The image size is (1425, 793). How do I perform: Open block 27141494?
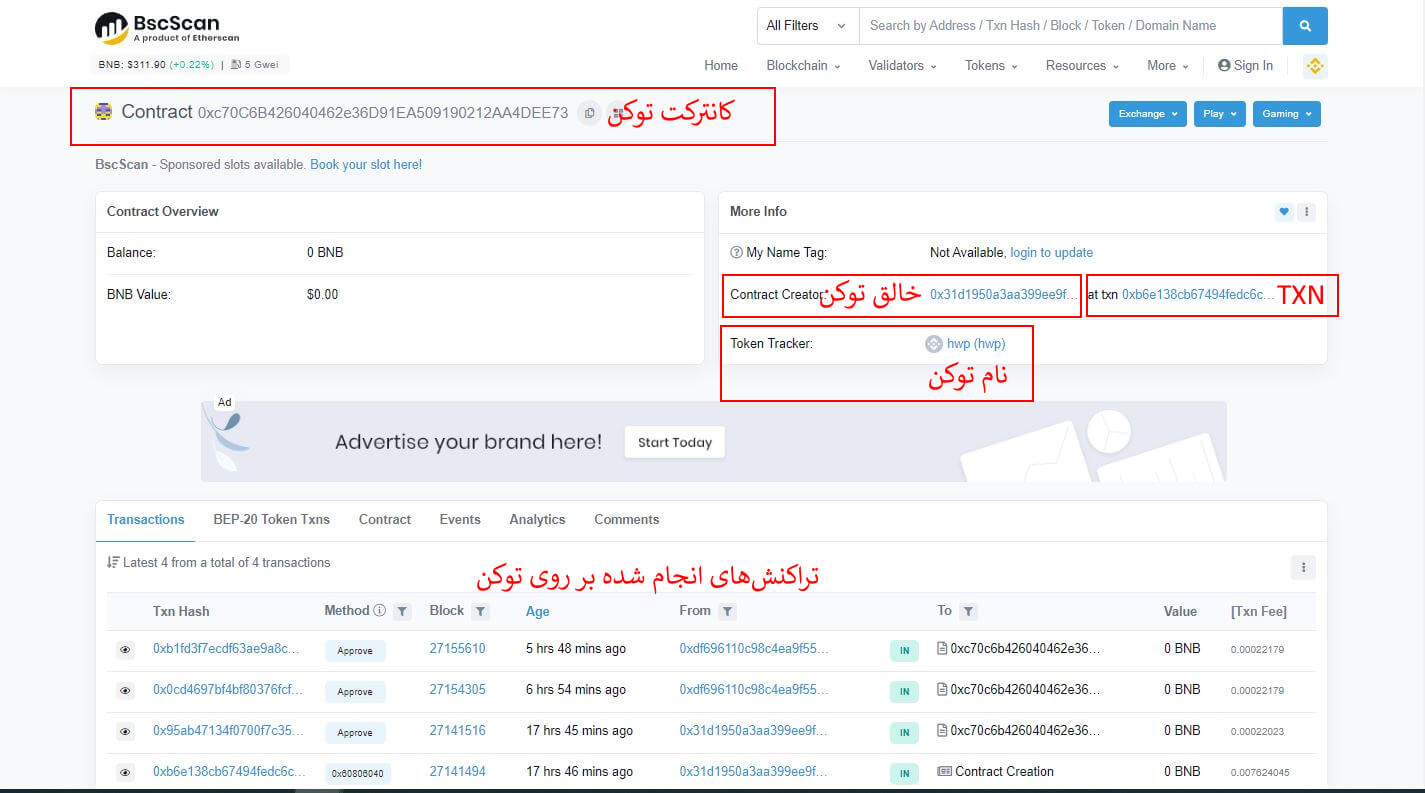pos(457,772)
